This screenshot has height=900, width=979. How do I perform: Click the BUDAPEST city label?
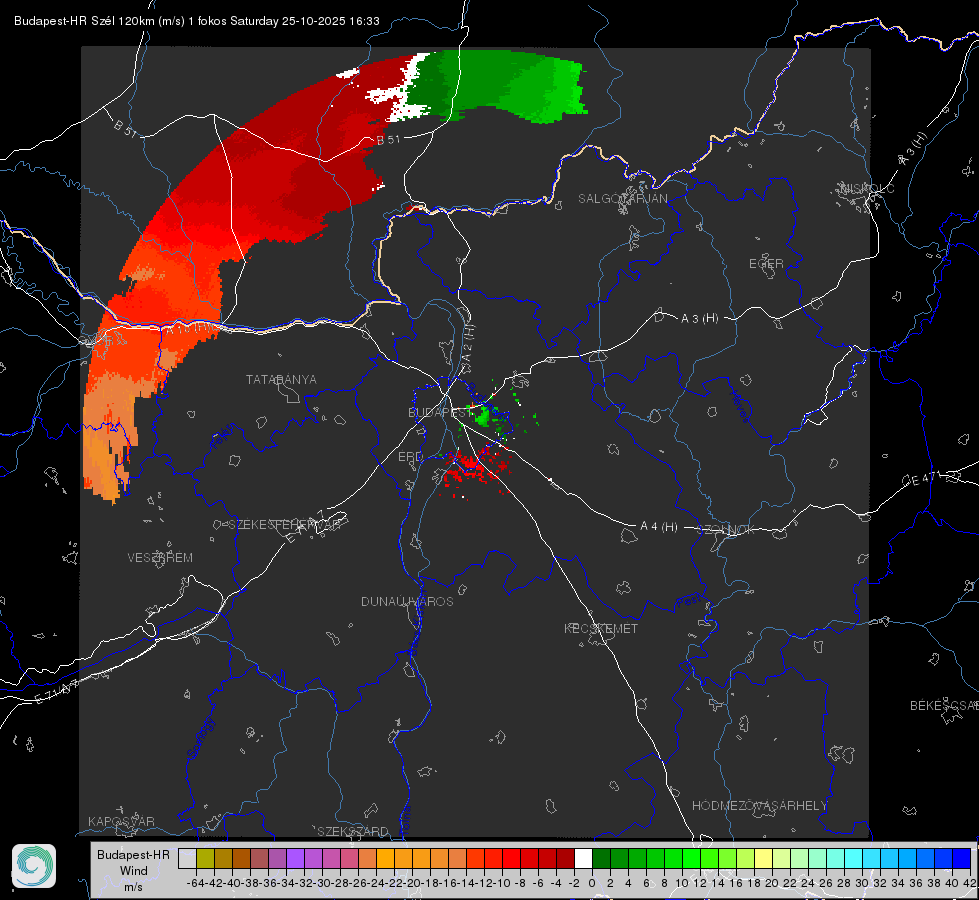click(x=440, y=412)
